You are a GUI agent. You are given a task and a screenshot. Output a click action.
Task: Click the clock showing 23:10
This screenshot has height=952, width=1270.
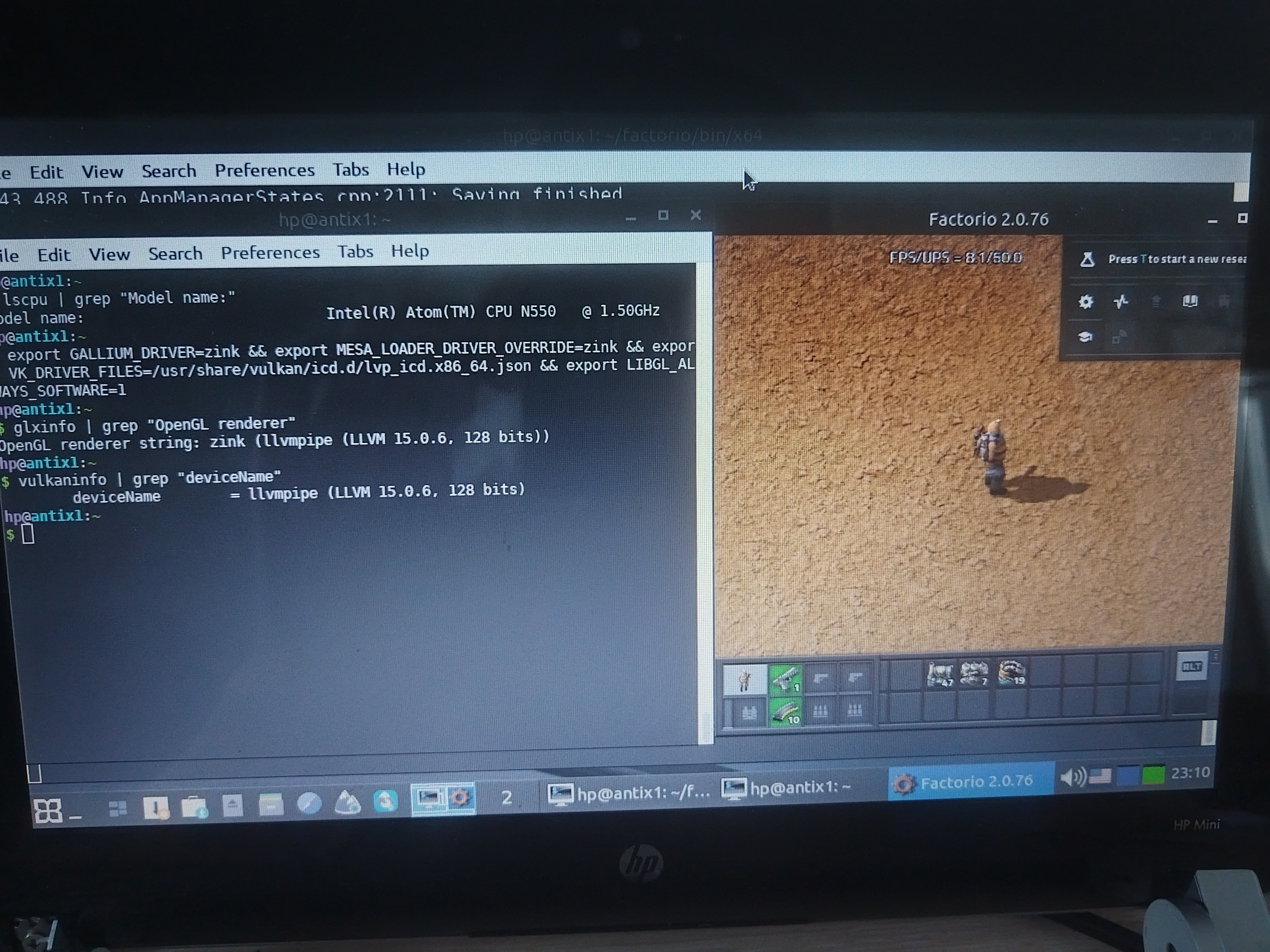tap(1190, 773)
